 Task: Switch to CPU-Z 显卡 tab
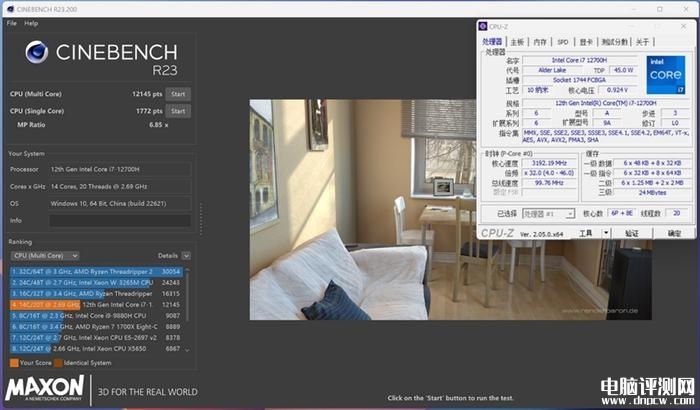coord(586,42)
